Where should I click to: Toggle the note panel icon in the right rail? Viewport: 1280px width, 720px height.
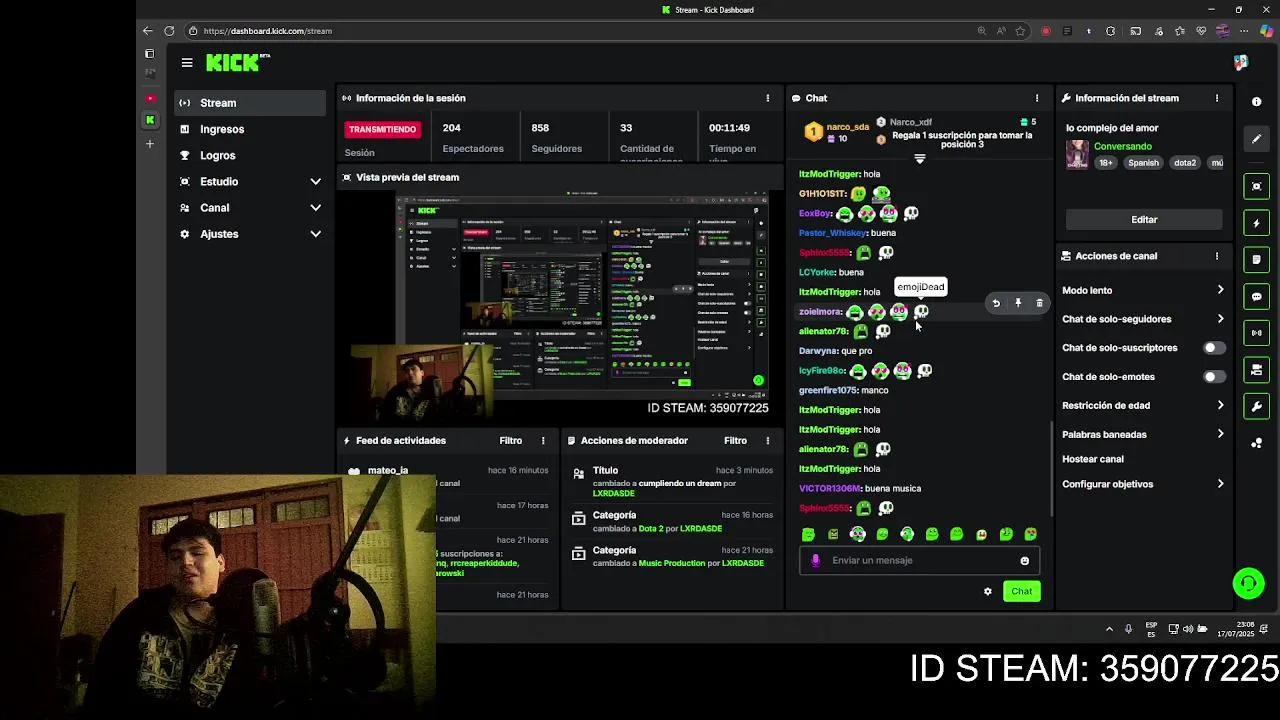[1257, 260]
